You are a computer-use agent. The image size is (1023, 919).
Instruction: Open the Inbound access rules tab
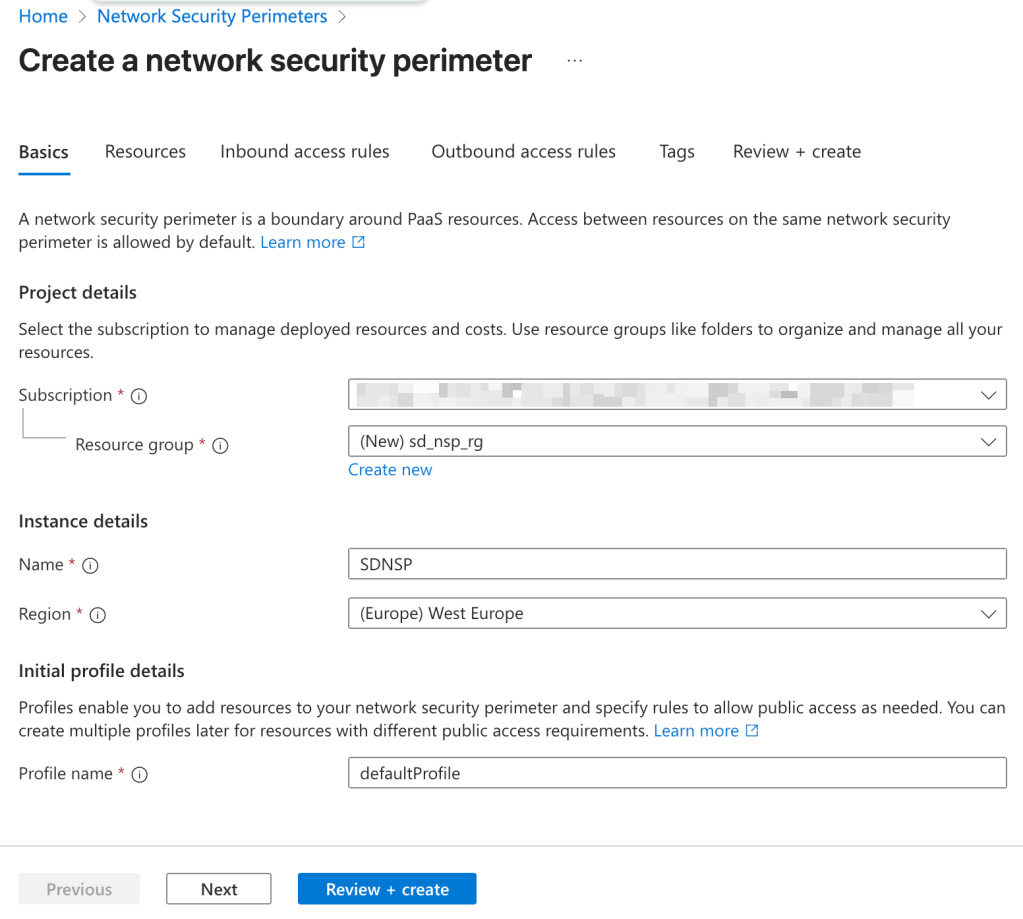pyautogui.click(x=305, y=152)
